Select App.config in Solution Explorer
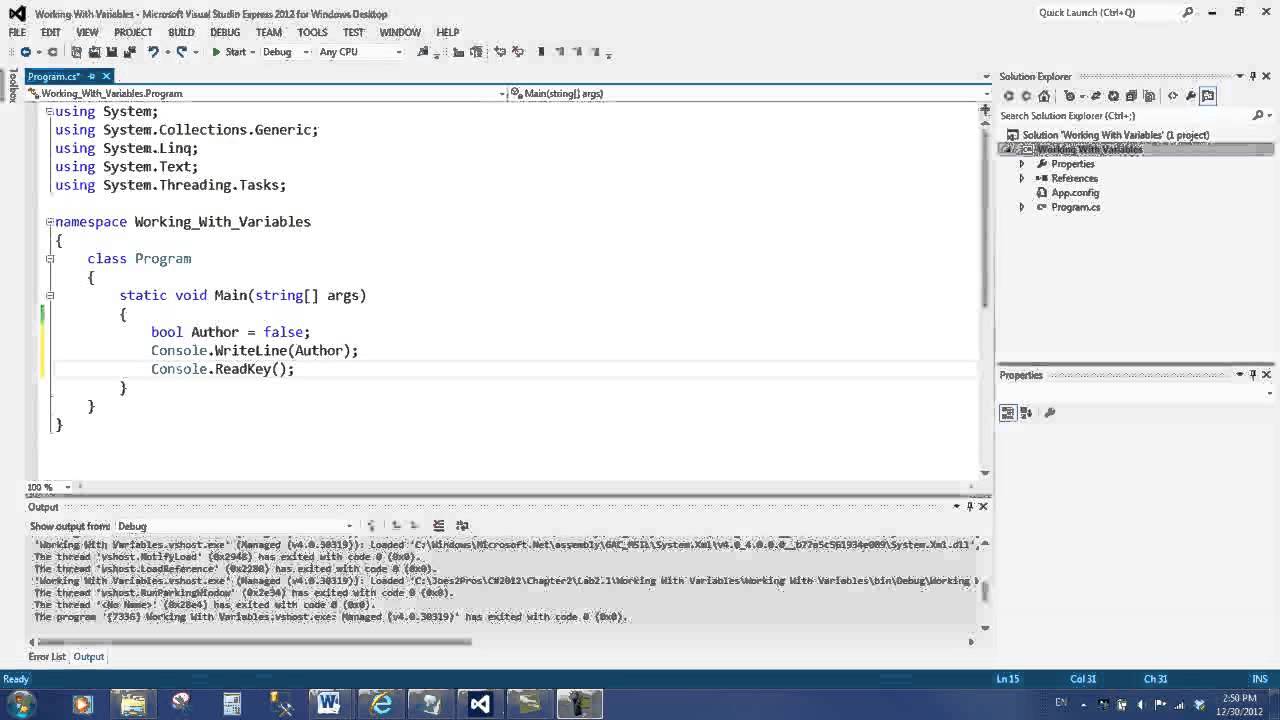This screenshot has width=1280, height=720. coord(1075,193)
